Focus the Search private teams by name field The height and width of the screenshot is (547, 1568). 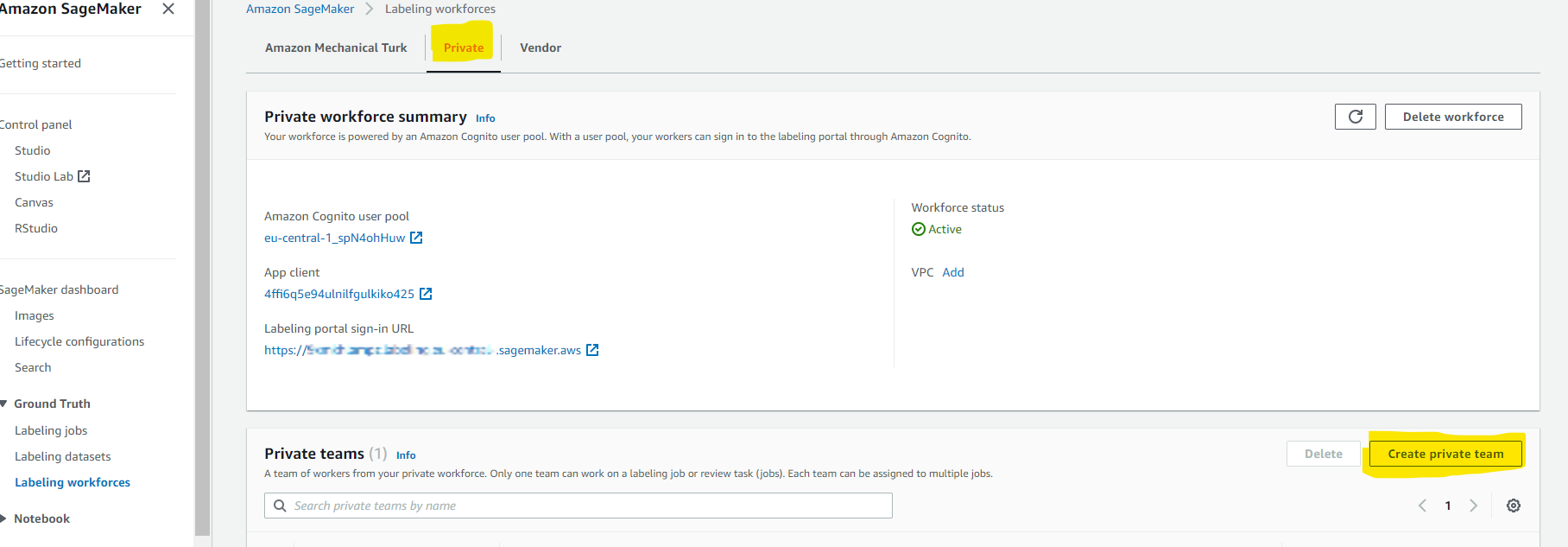579,506
